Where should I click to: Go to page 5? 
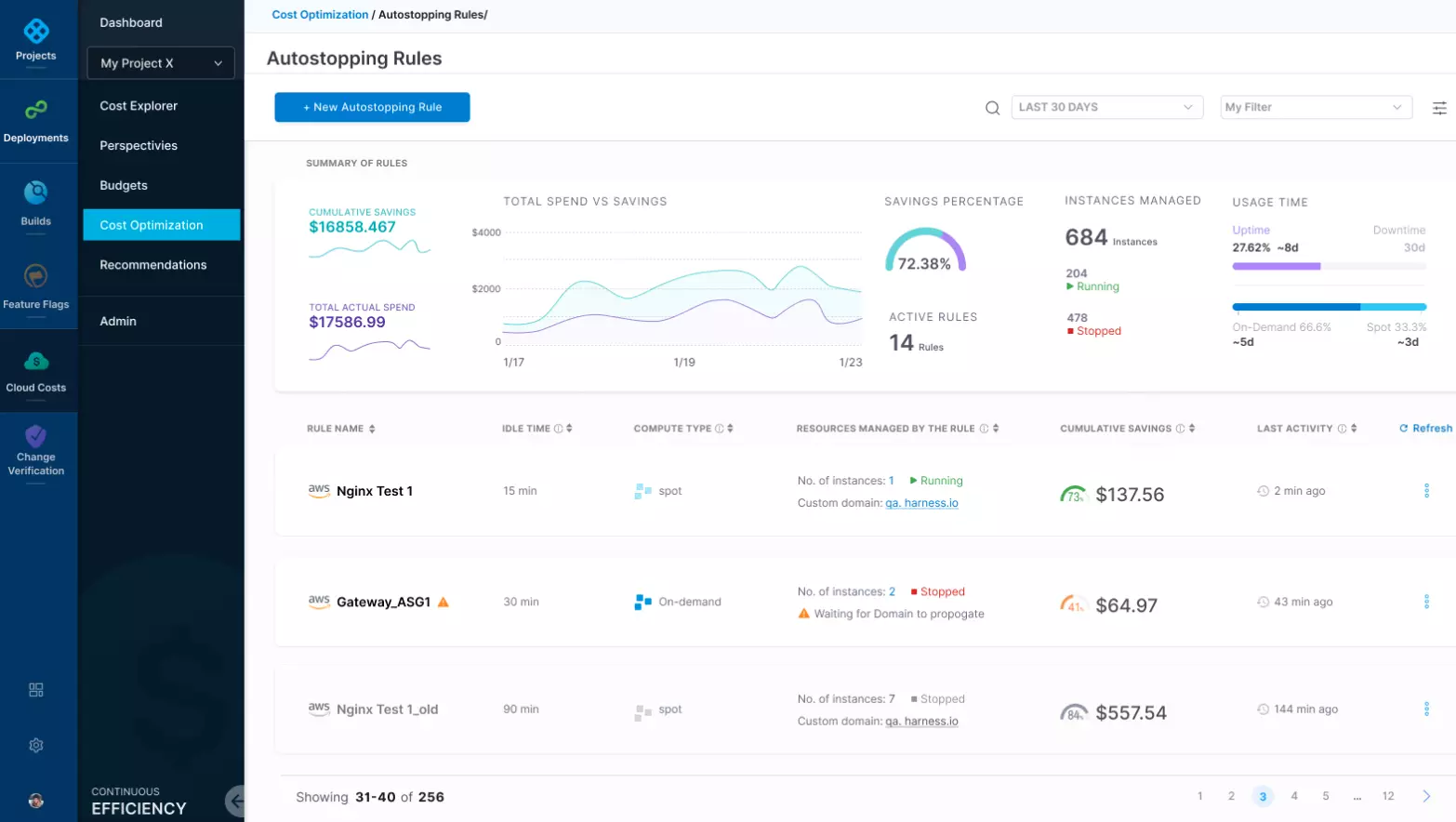coord(1325,796)
